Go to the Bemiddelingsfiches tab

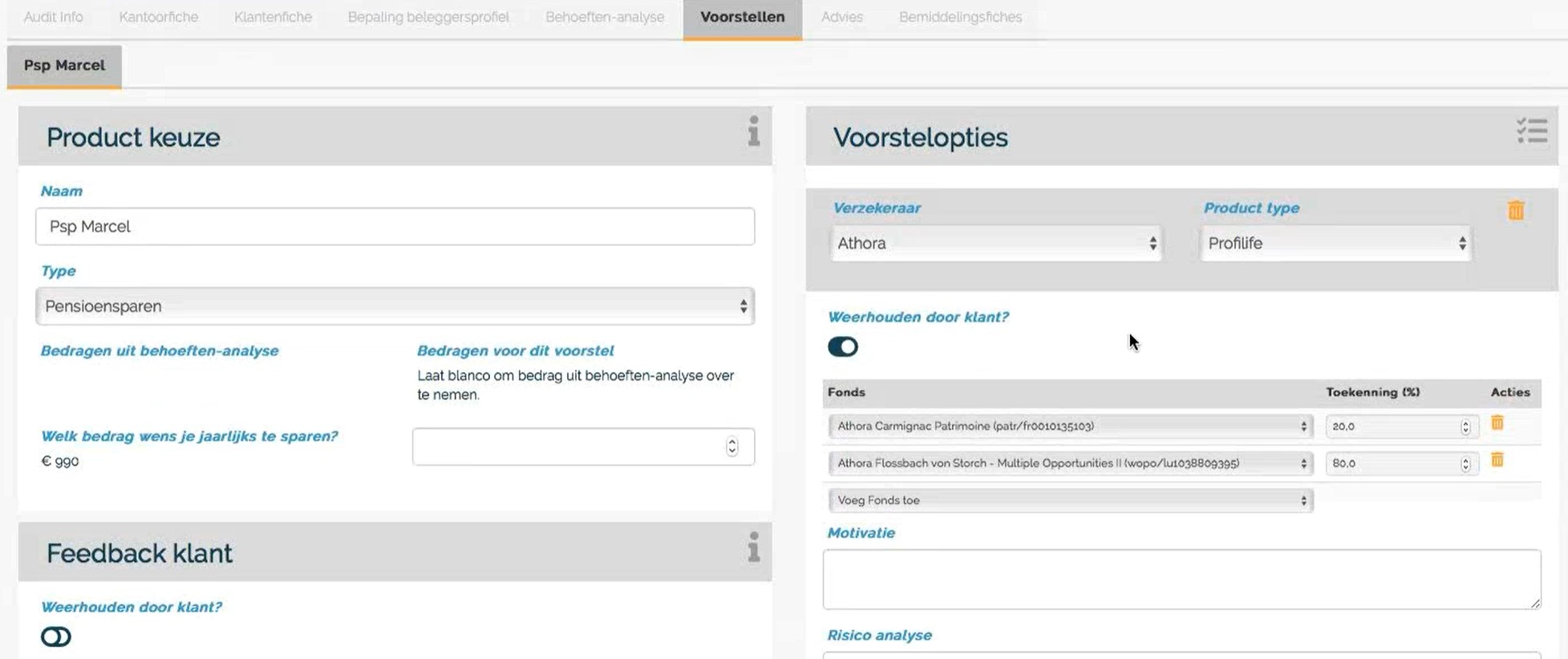click(x=960, y=17)
